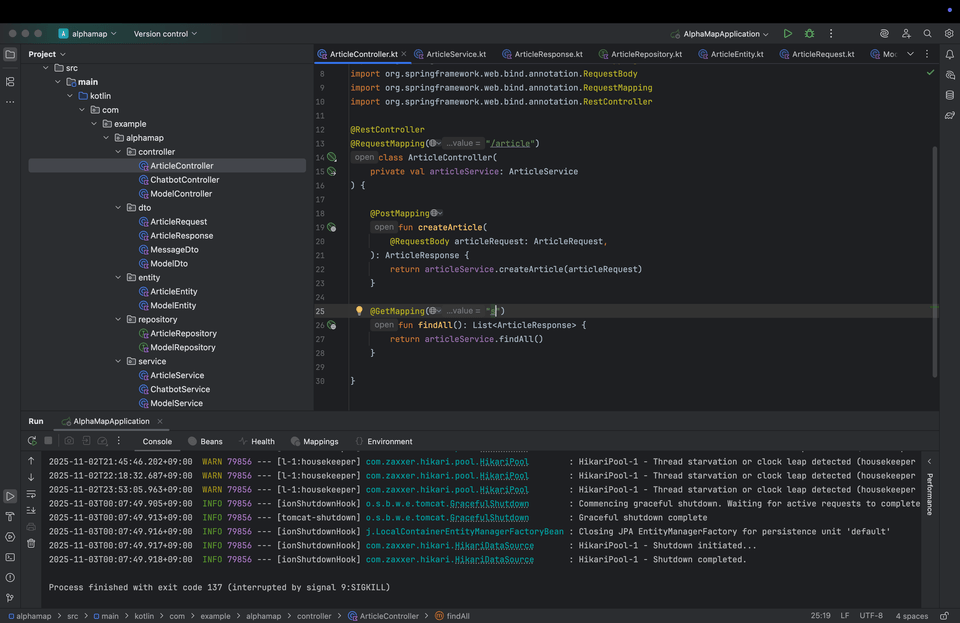Run AlphaMapApplication with the green play button
The height and width of the screenshot is (623, 960).
tap(788, 33)
